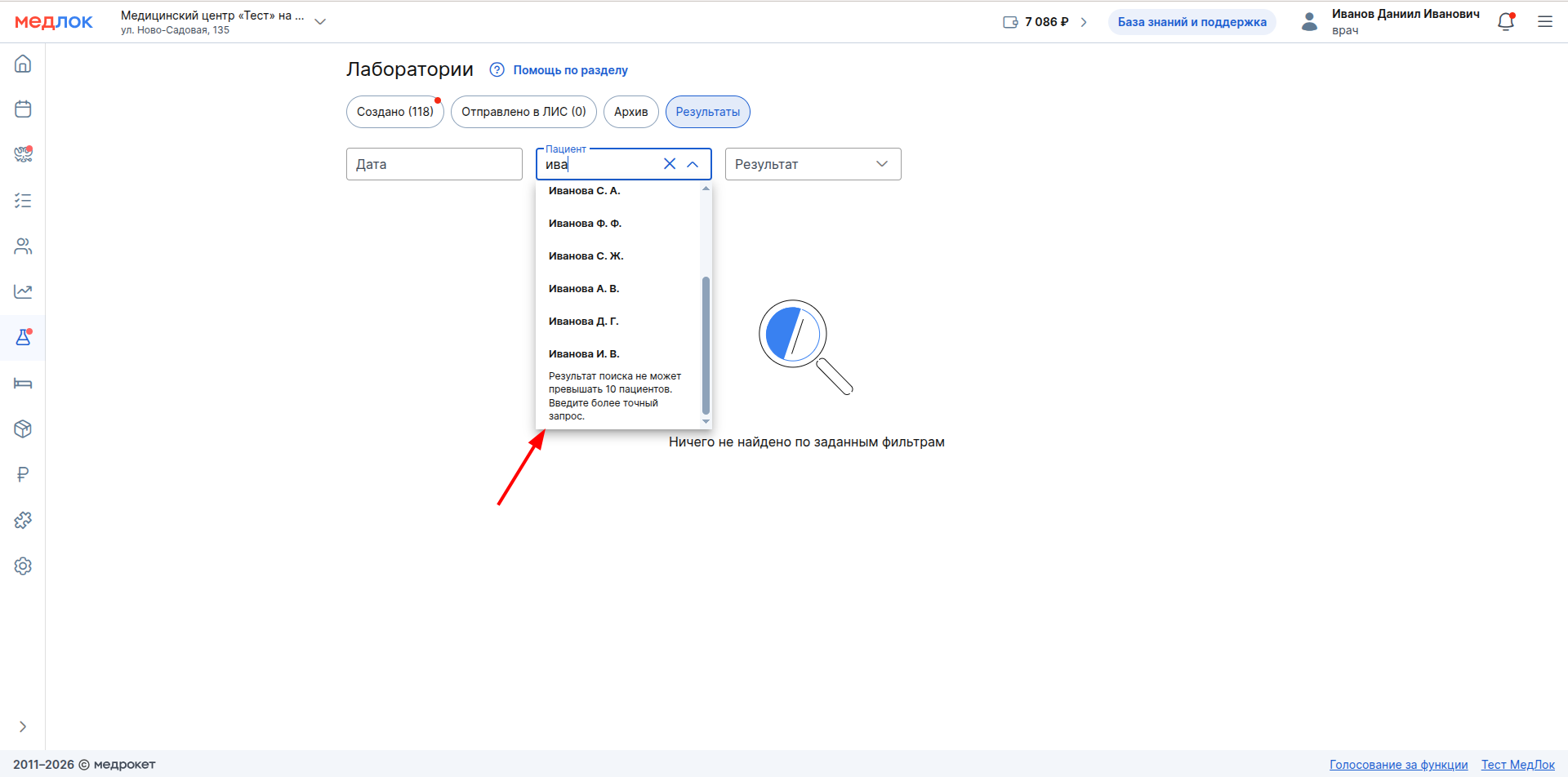The image size is (1568, 777).
Task: Click the notifications bell icon
Action: coord(1506,22)
